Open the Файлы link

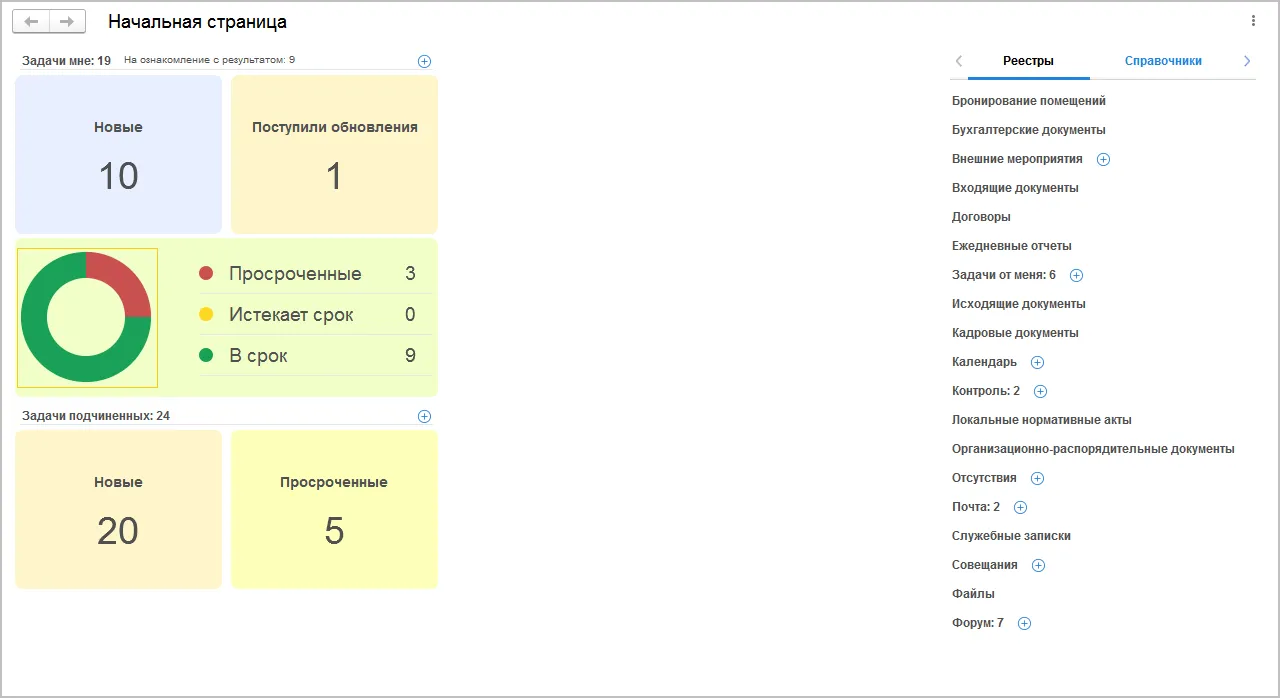point(973,594)
